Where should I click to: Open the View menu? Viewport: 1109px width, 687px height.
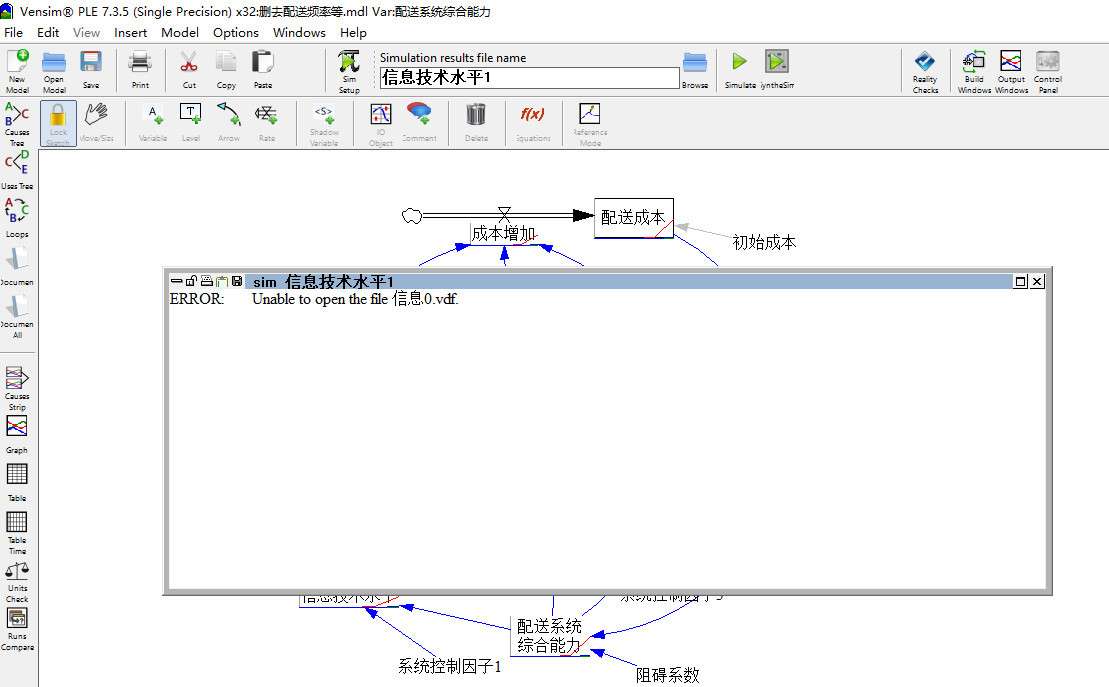click(86, 33)
